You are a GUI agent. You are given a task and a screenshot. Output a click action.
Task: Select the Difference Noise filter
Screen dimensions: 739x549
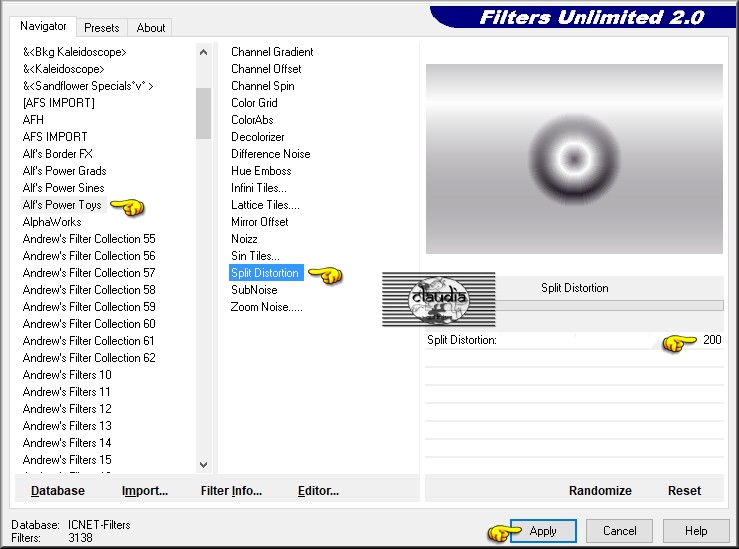tap(271, 154)
